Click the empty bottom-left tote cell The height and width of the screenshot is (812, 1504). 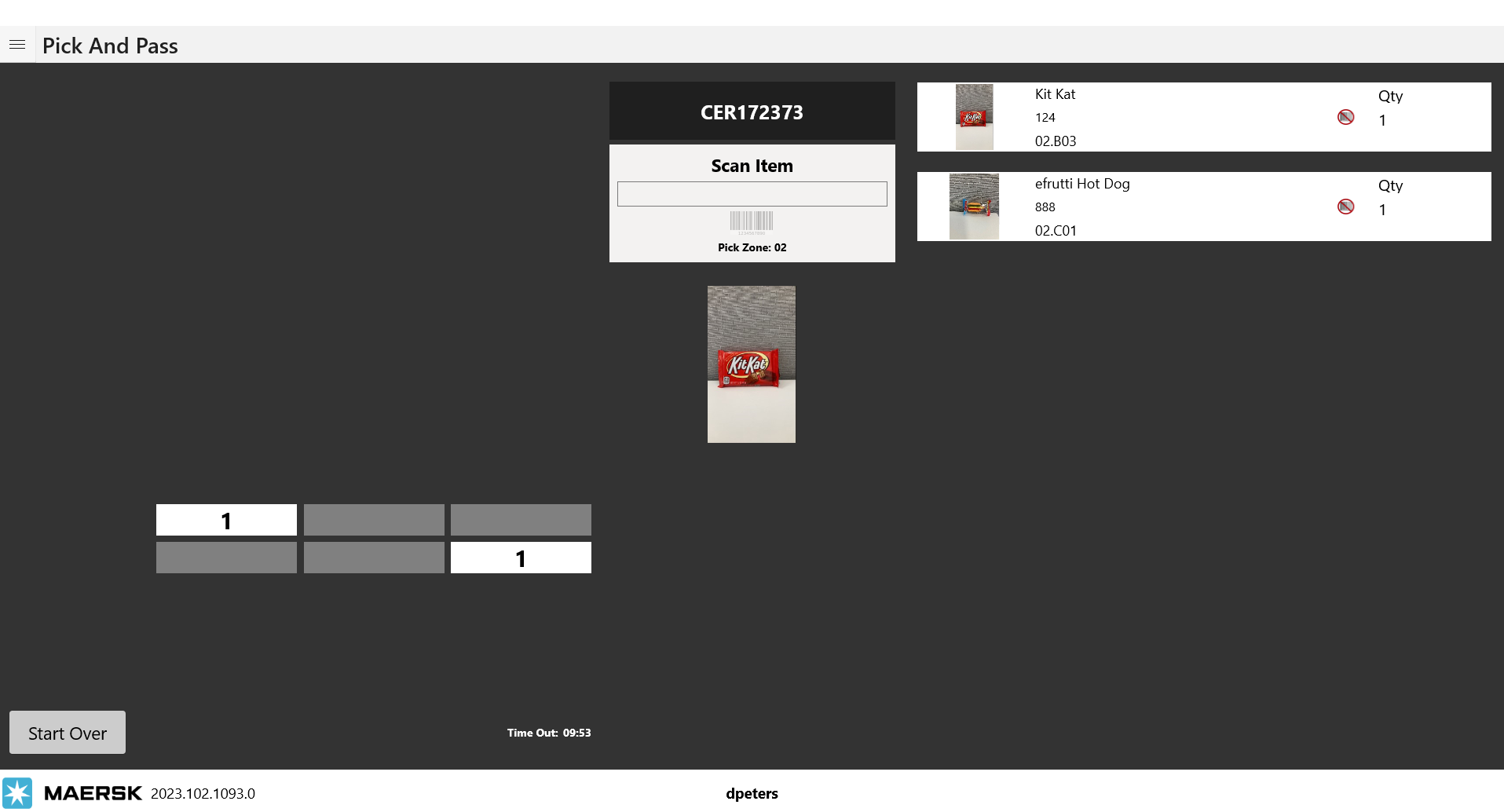tap(226, 558)
